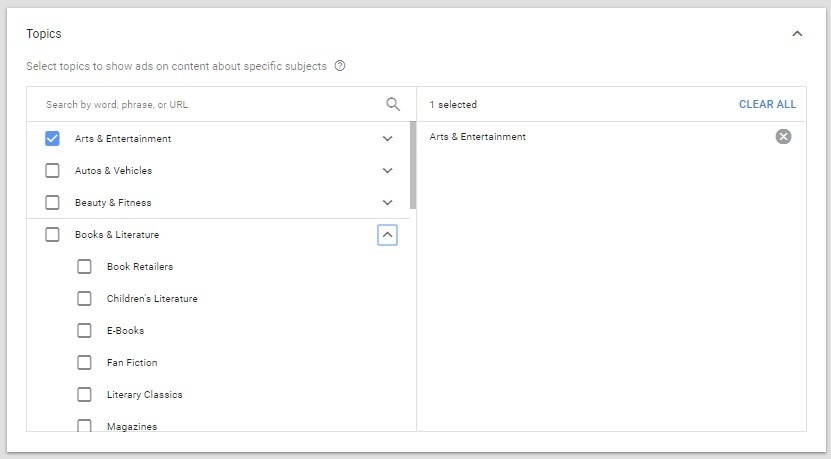Image resolution: width=831 pixels, height=459 pixels.
Task: Click CLEAR ALL link
Action: click(767, 104)
